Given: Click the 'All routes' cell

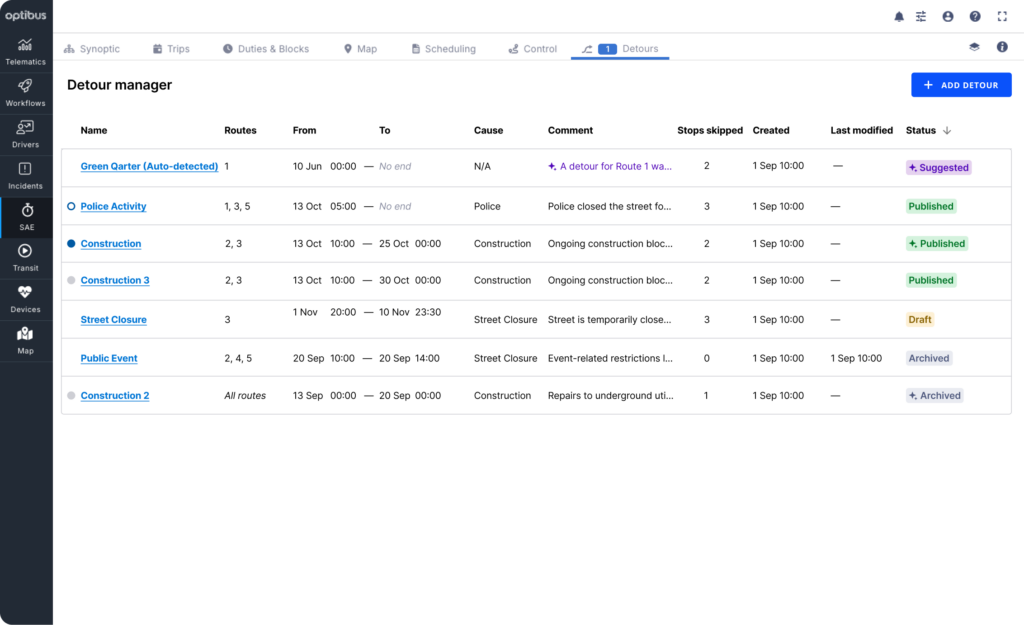Looking at the screenshot, I should (x=245, y=395).
